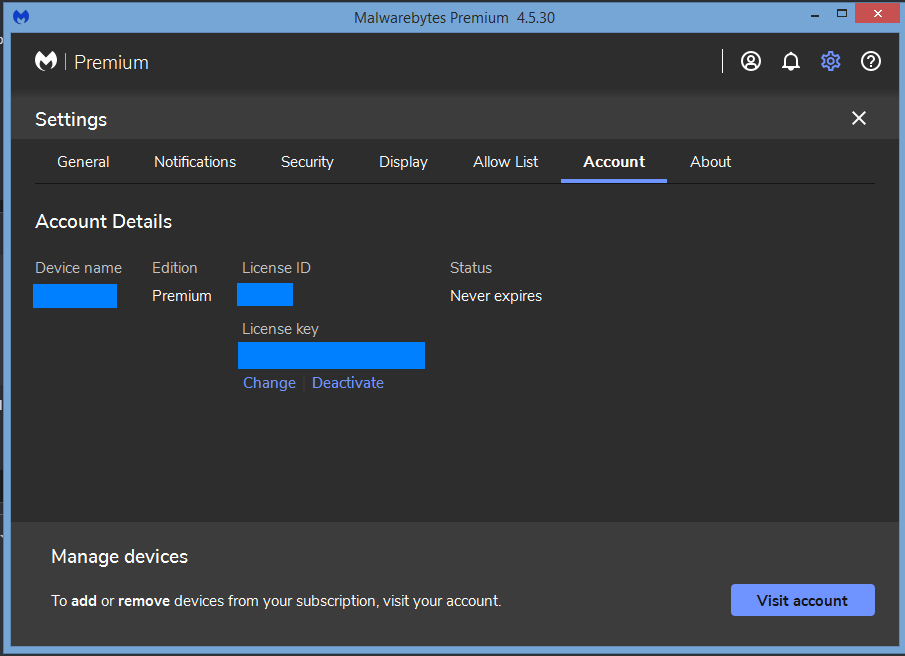Open the account profile icon
The width and height of the screenshot is (905, 656).
pos(750,61)
